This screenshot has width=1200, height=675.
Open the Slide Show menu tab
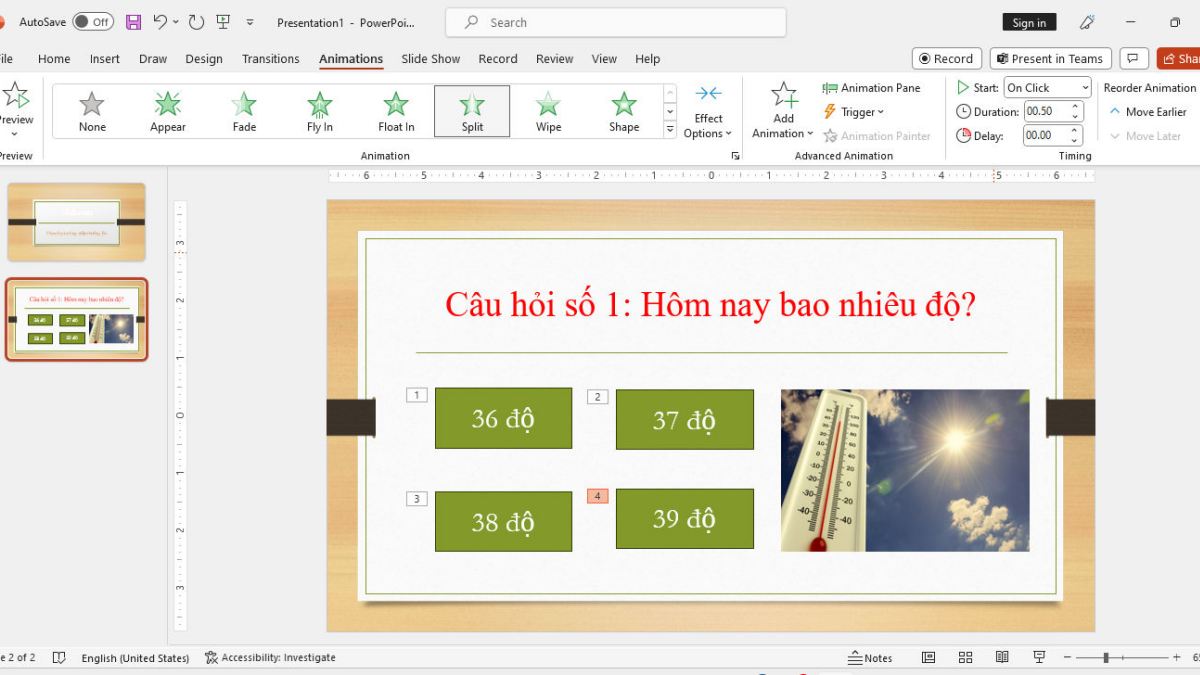coord(430,58)
